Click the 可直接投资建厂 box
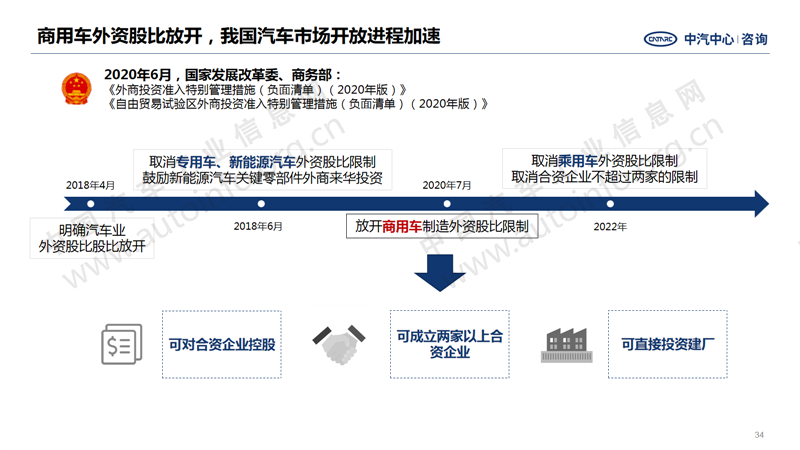The height and width of the screenshot is (450, 800). [x=667, y=344]
